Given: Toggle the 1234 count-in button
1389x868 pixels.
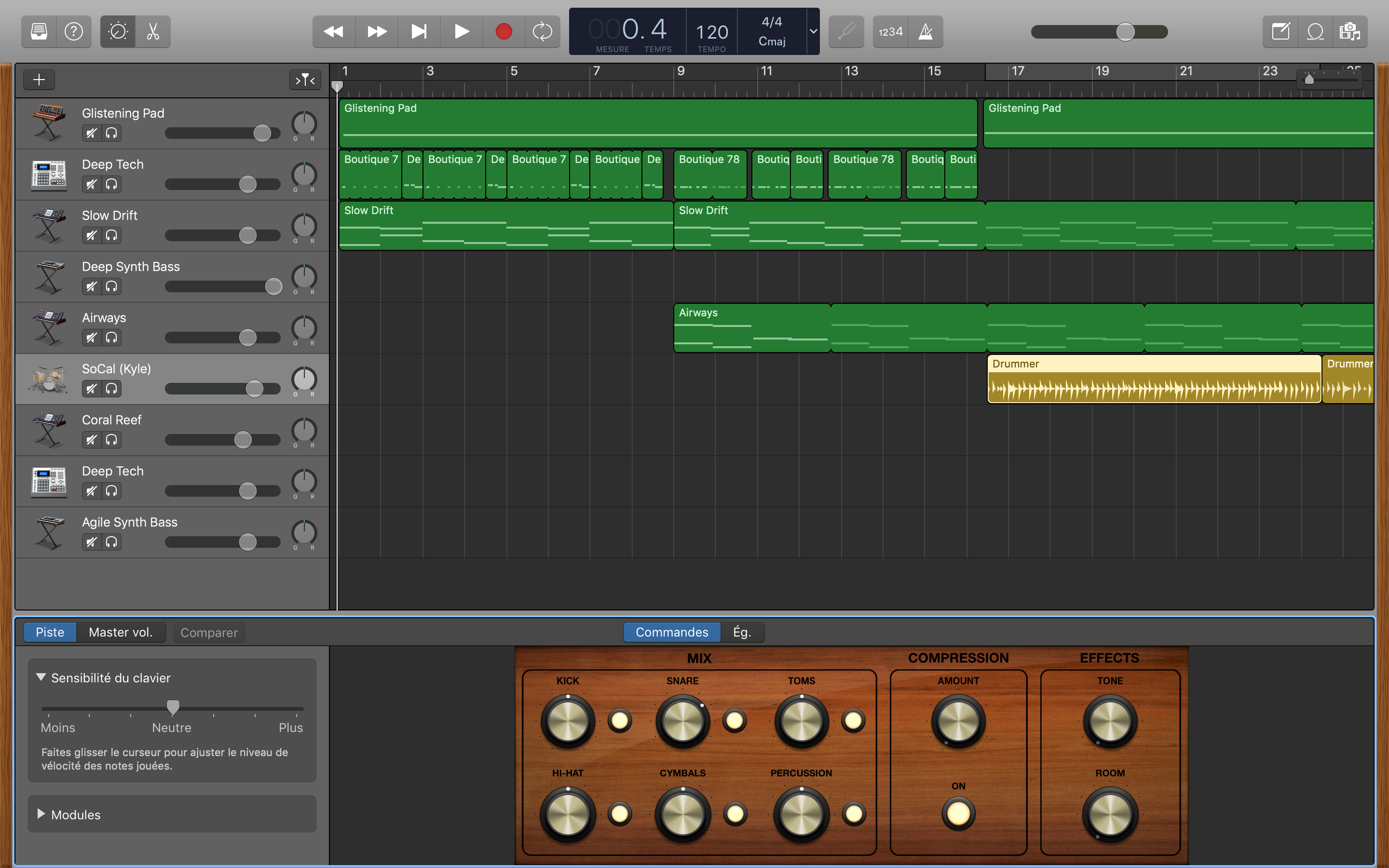Looking at the screenshot, I should (891, 31).
